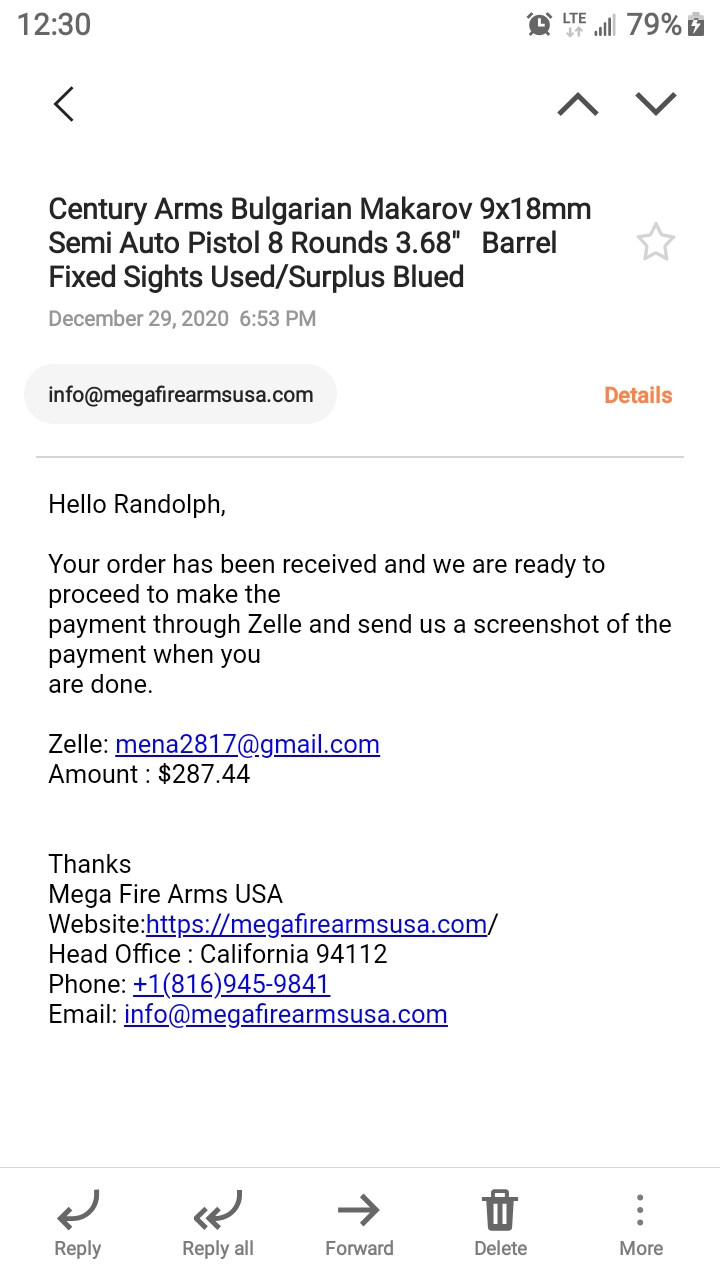This screenshot has width=720, height=1280.
Task: Delete this email with trash icon
Action: point(500,1224)
